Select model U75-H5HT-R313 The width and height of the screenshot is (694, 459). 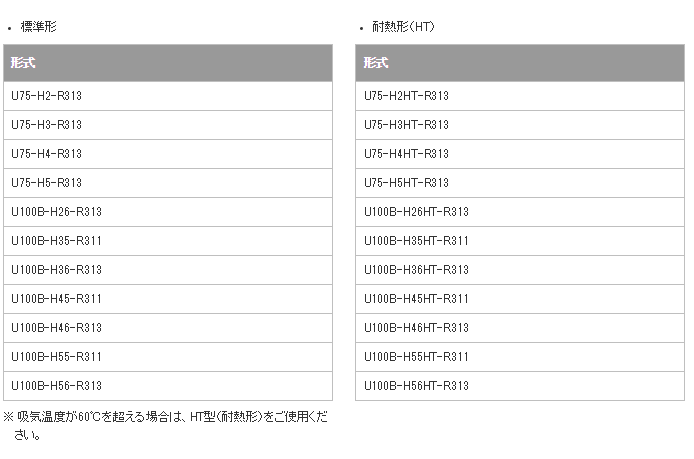[406, 183]
